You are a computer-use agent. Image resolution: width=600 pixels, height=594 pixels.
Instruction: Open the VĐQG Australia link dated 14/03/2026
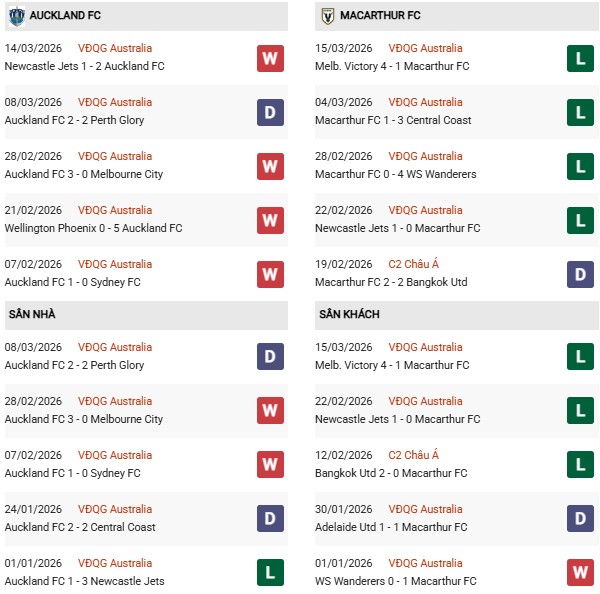coord(116,48)
